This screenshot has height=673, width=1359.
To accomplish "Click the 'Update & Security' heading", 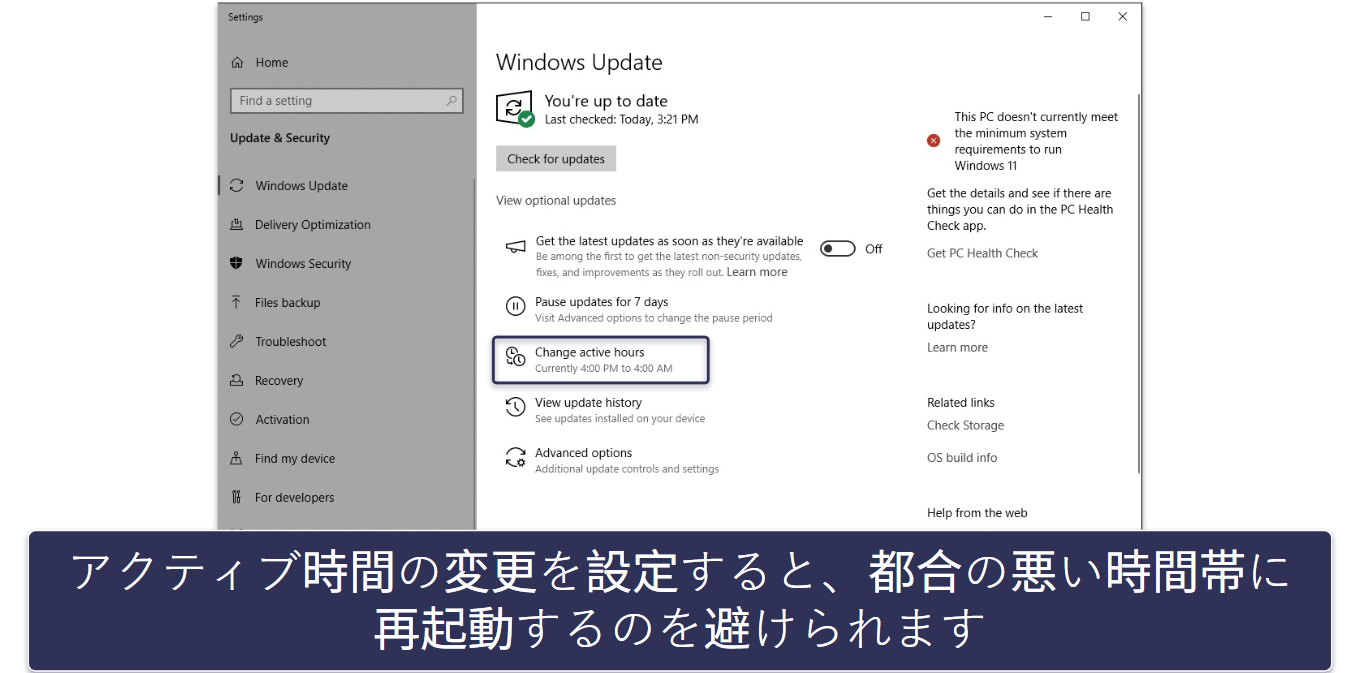I will pyautogui.click(x=280, y=138).
